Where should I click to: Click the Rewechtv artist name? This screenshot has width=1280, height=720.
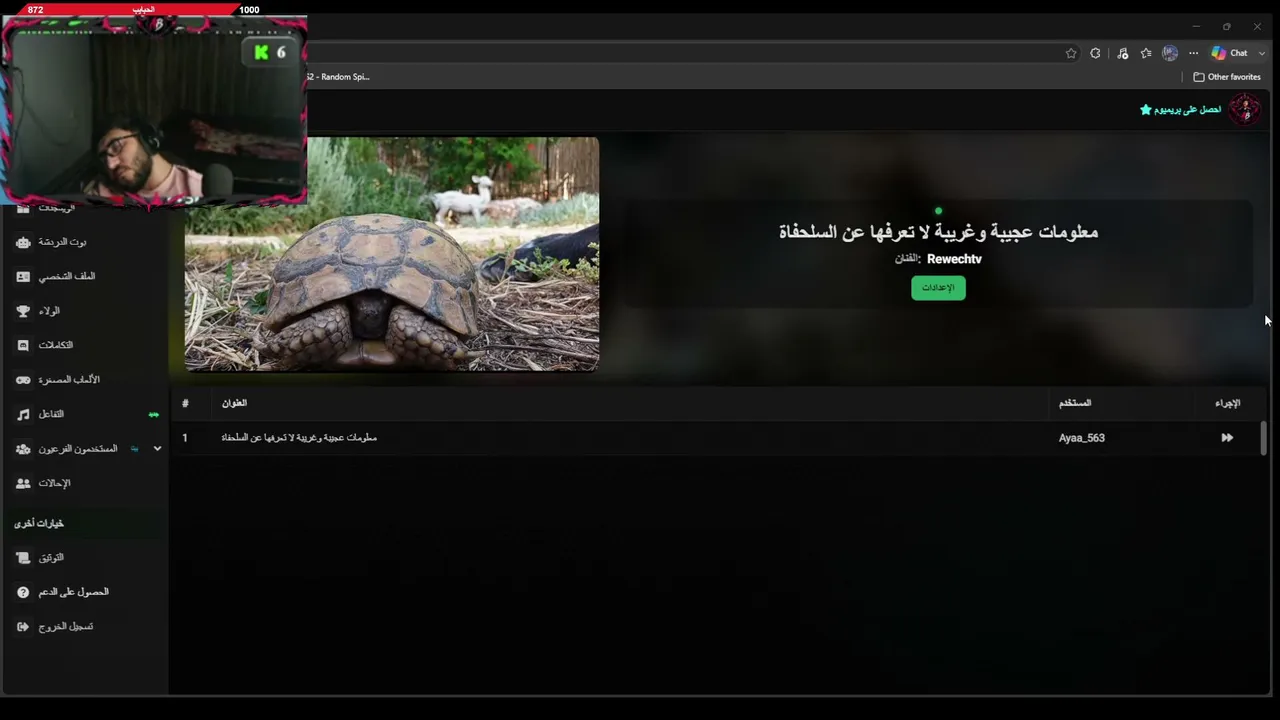point(954,259)
